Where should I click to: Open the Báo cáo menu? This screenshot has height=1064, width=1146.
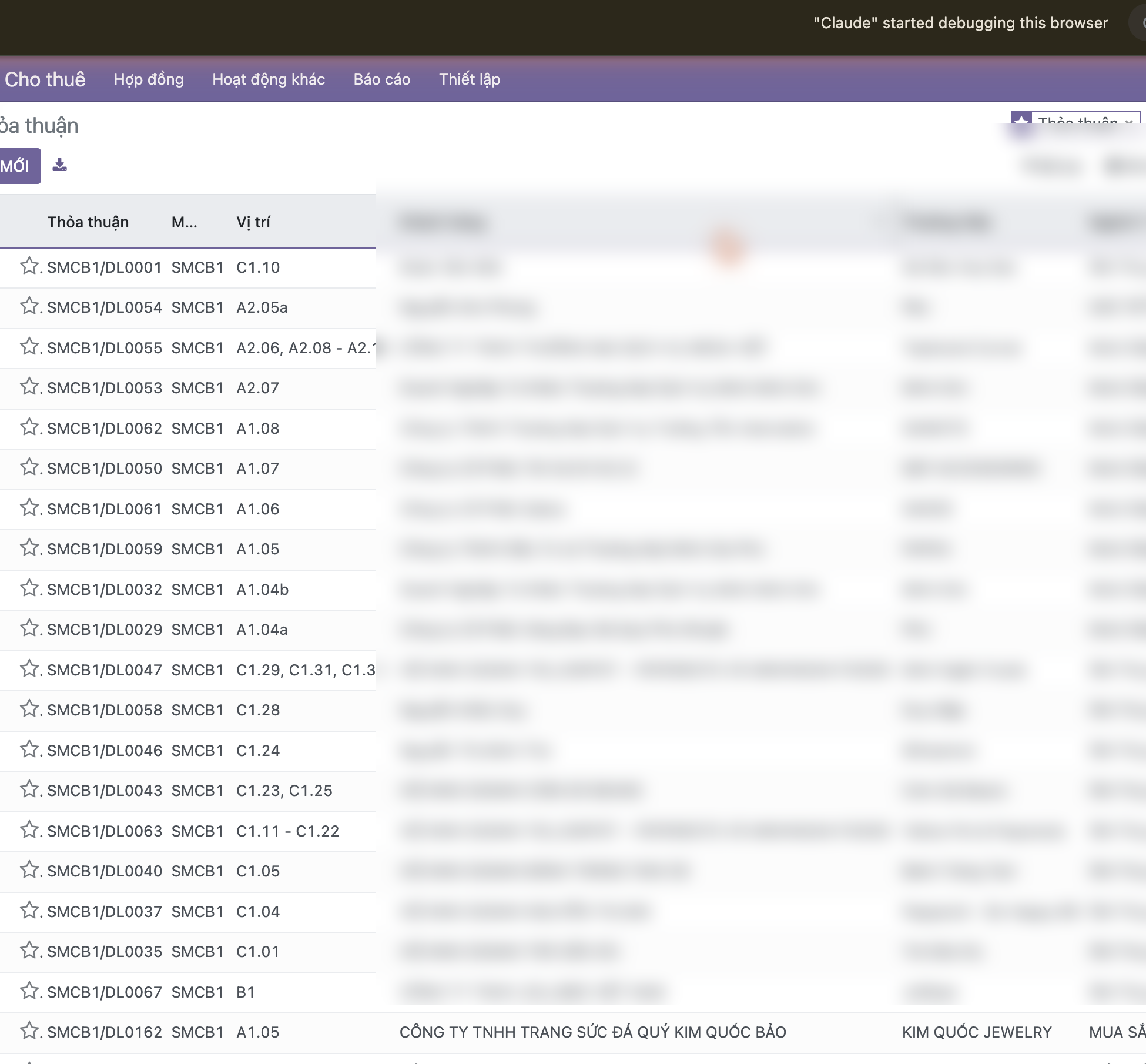[382, 79]
